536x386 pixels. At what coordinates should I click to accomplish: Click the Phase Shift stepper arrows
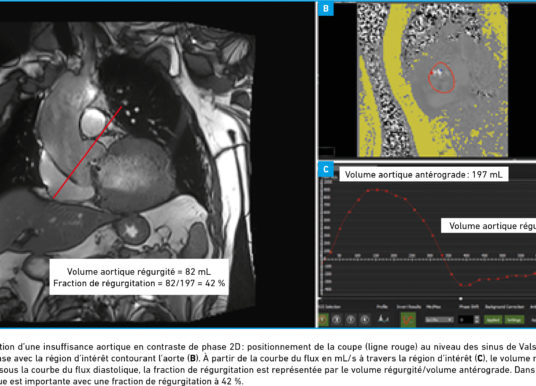(477, 320)
